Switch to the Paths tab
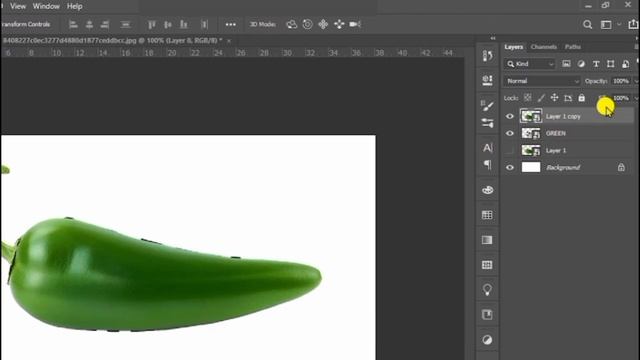Viewport: 640px width, 360px height. 573,47
